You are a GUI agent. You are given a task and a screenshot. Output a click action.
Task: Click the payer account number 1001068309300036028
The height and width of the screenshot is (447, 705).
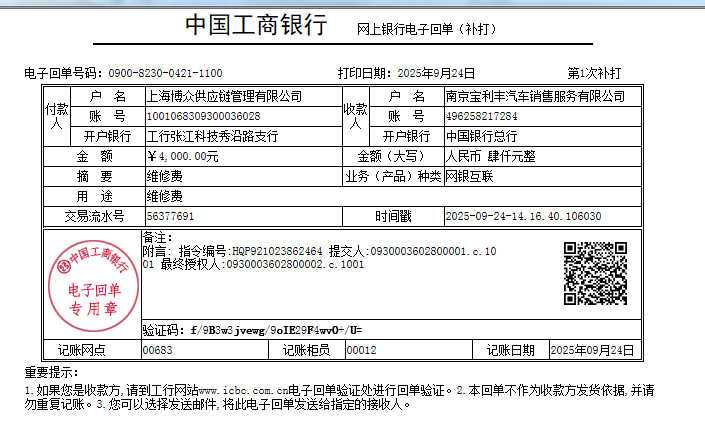(x=203, y=116)
